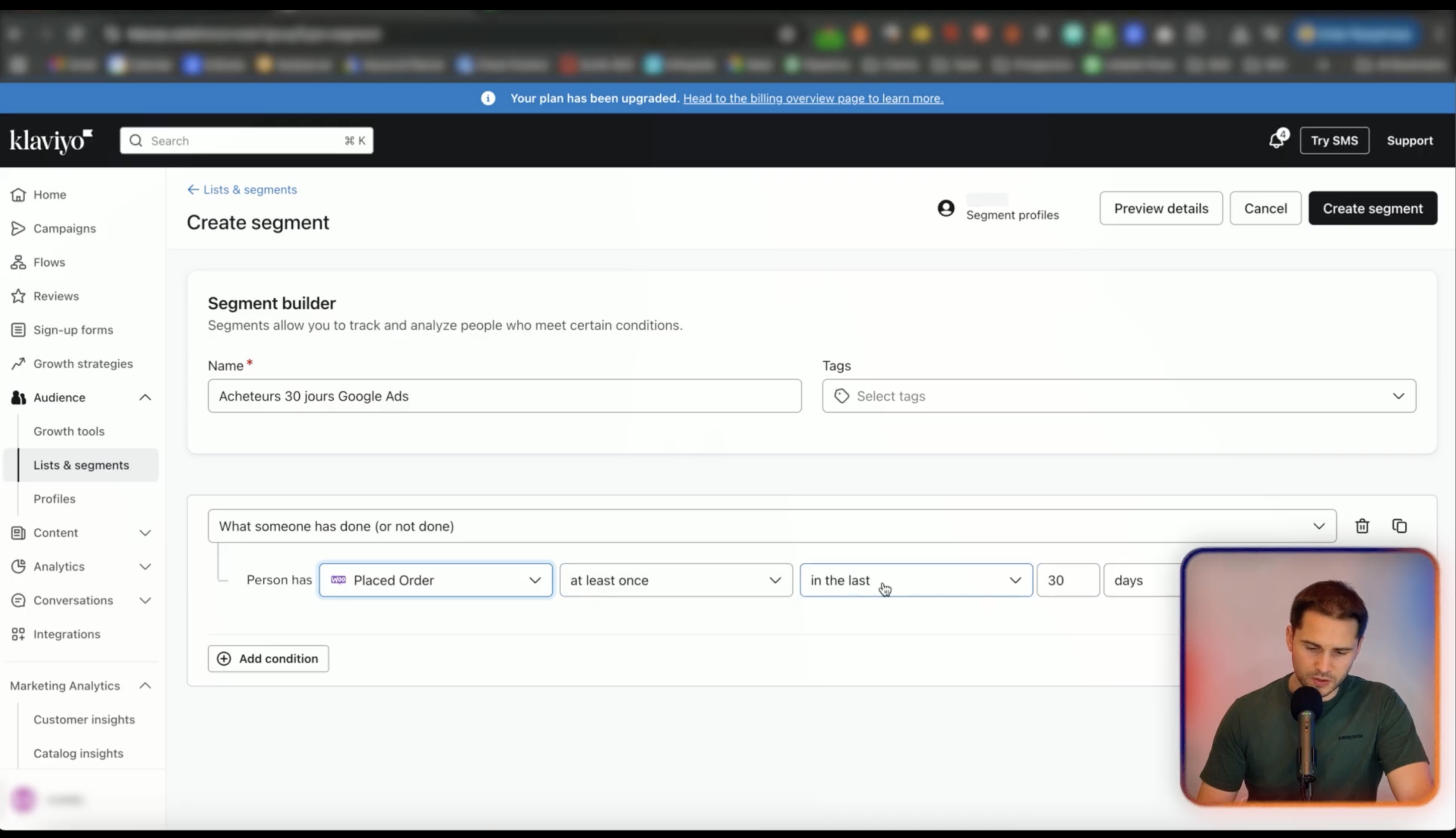Click the Try SMS button
This screenshot has height=838, width=1456.
point(1334,140)
